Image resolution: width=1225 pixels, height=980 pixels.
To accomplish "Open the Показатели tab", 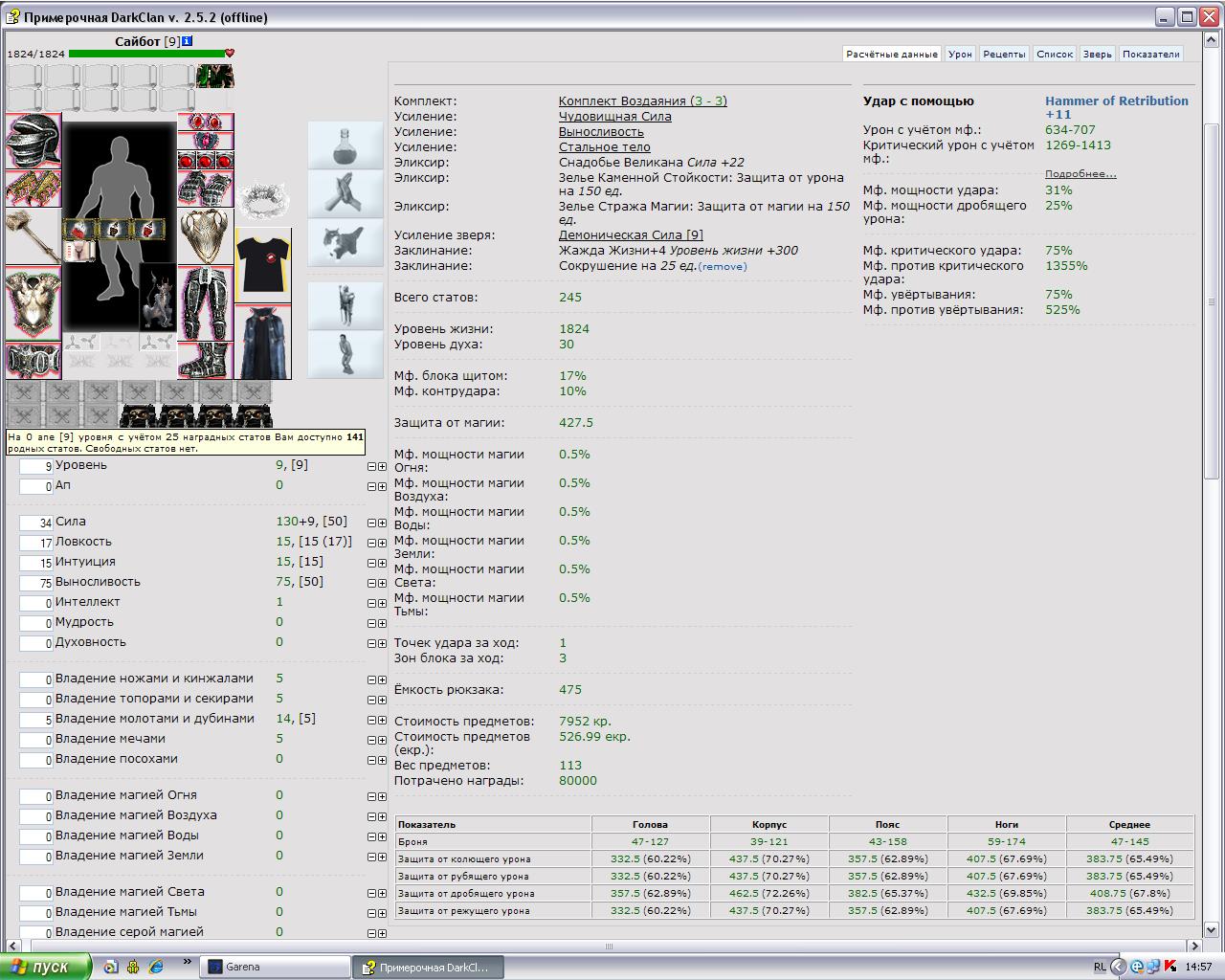I will 1150,55.
